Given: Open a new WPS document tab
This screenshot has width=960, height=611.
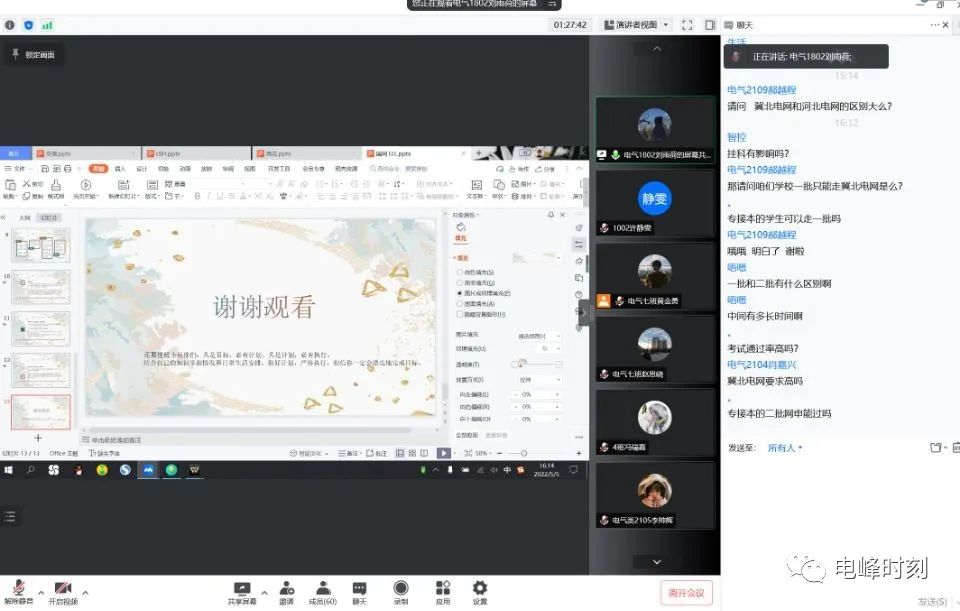Looking at the screenshot, I should [x=479, y=153].
